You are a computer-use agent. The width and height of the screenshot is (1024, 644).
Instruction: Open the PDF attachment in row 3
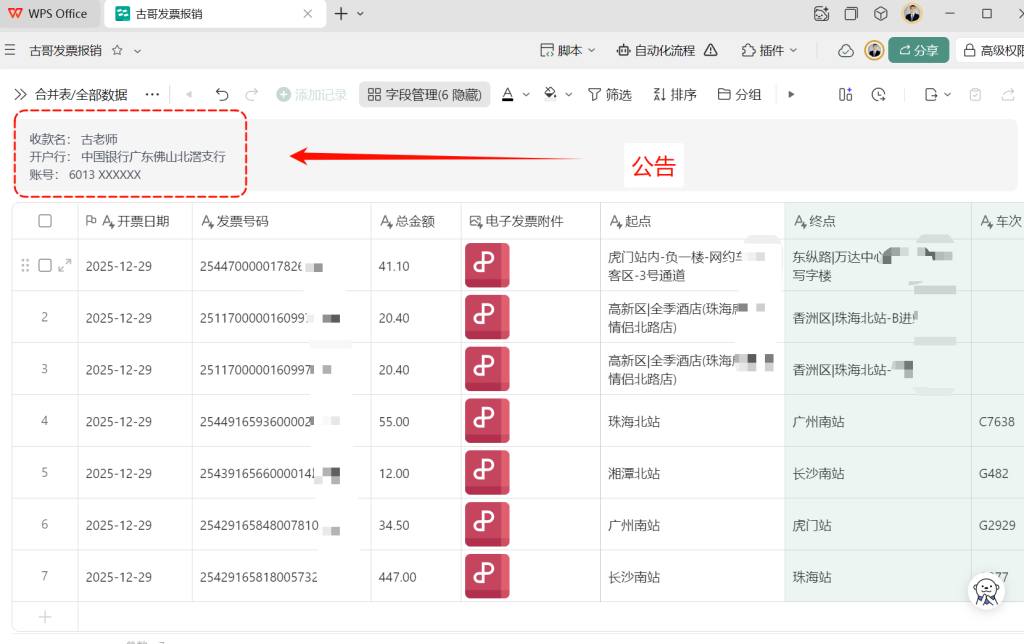coord(487,369)
